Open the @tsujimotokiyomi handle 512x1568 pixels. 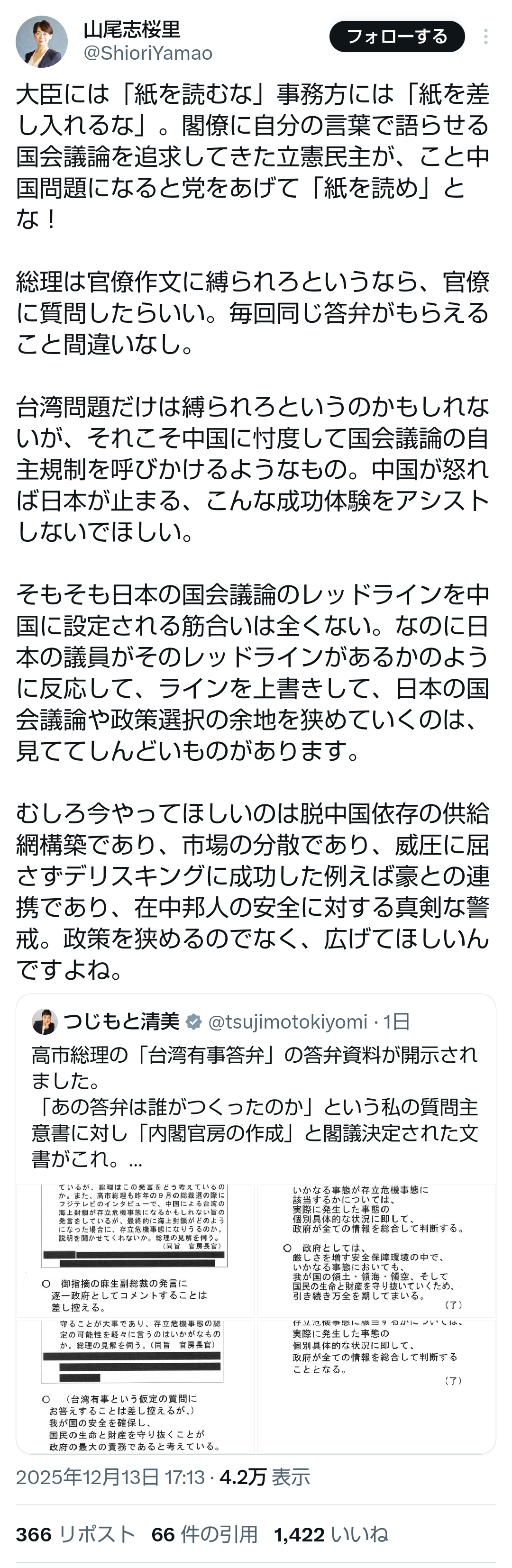coord(287,1021)
